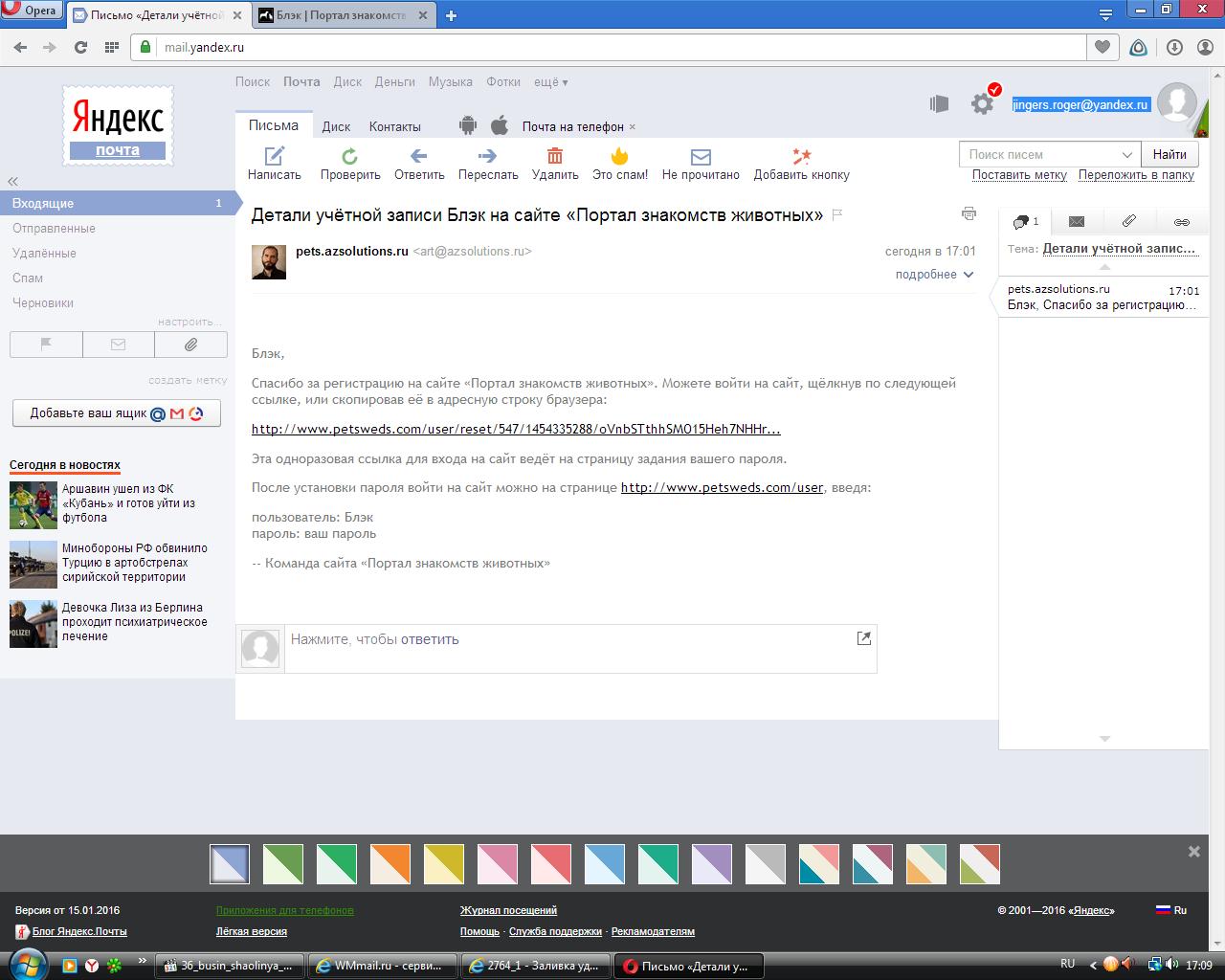1225x980 pixels.
Task: Open the Apple app icon
Action: pos(499,125)
